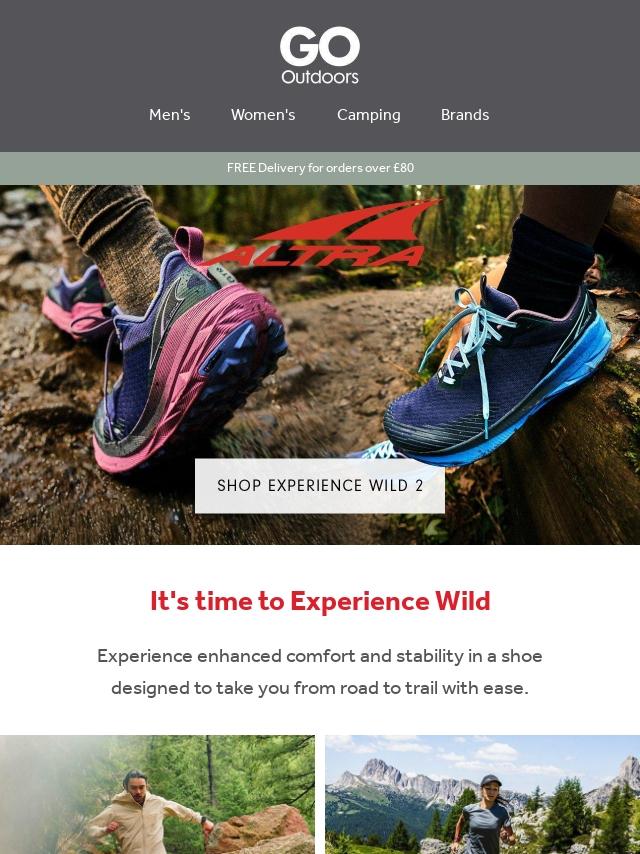Click the Shop Experience Wild 2 button
This screenshot has height=854, width=640.
[320, 486]
